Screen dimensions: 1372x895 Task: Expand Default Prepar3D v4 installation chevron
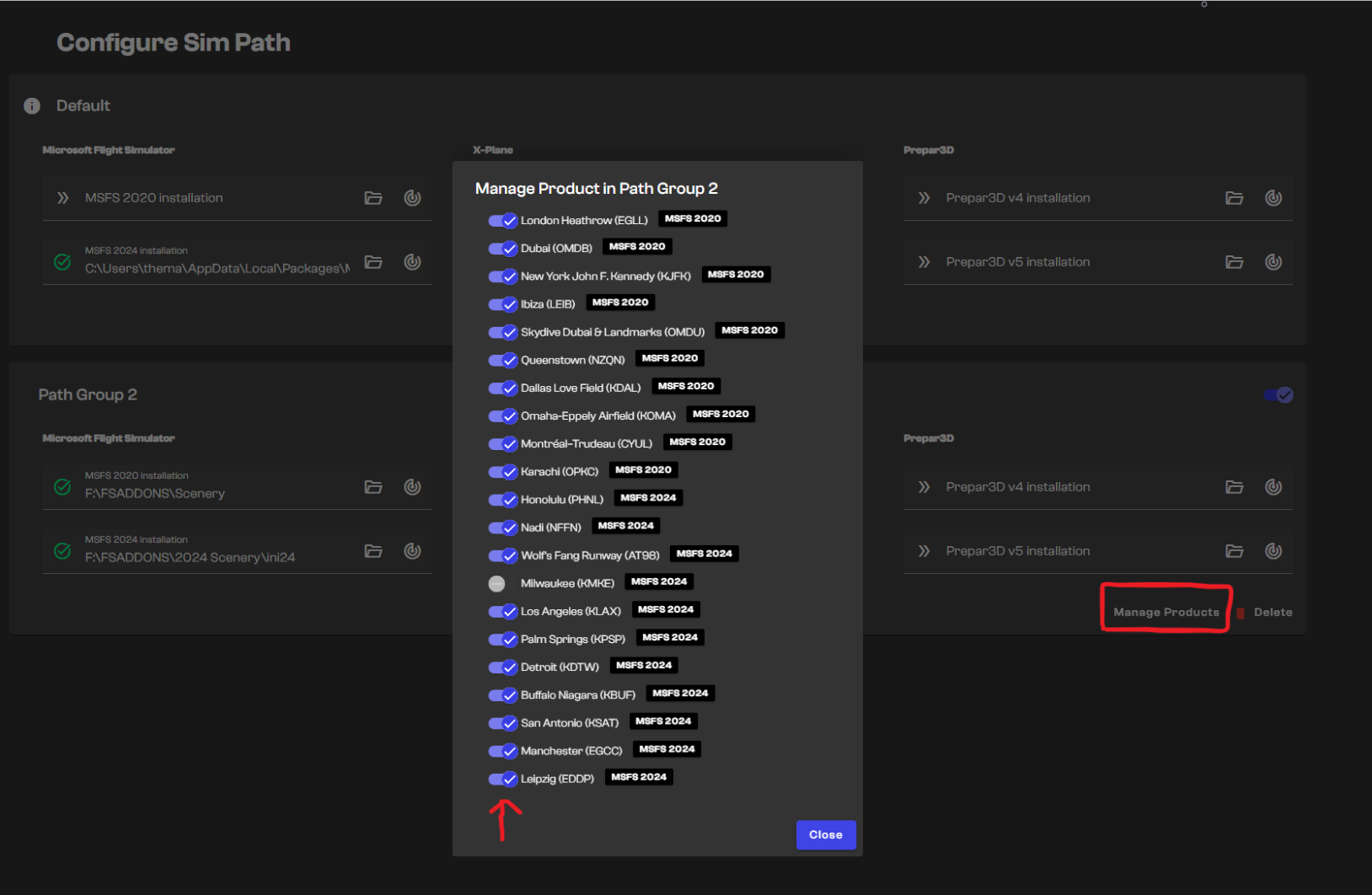(x=924, y=198)
